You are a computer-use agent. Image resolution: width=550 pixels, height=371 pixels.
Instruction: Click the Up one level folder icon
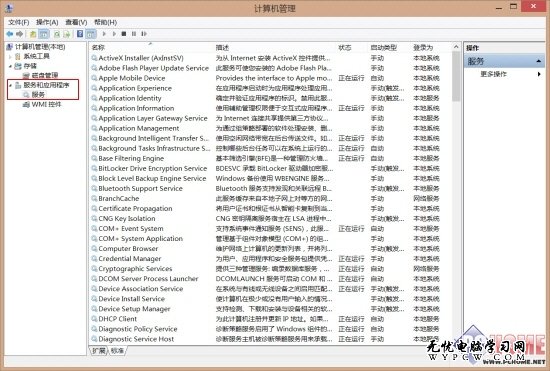[33, 34]
